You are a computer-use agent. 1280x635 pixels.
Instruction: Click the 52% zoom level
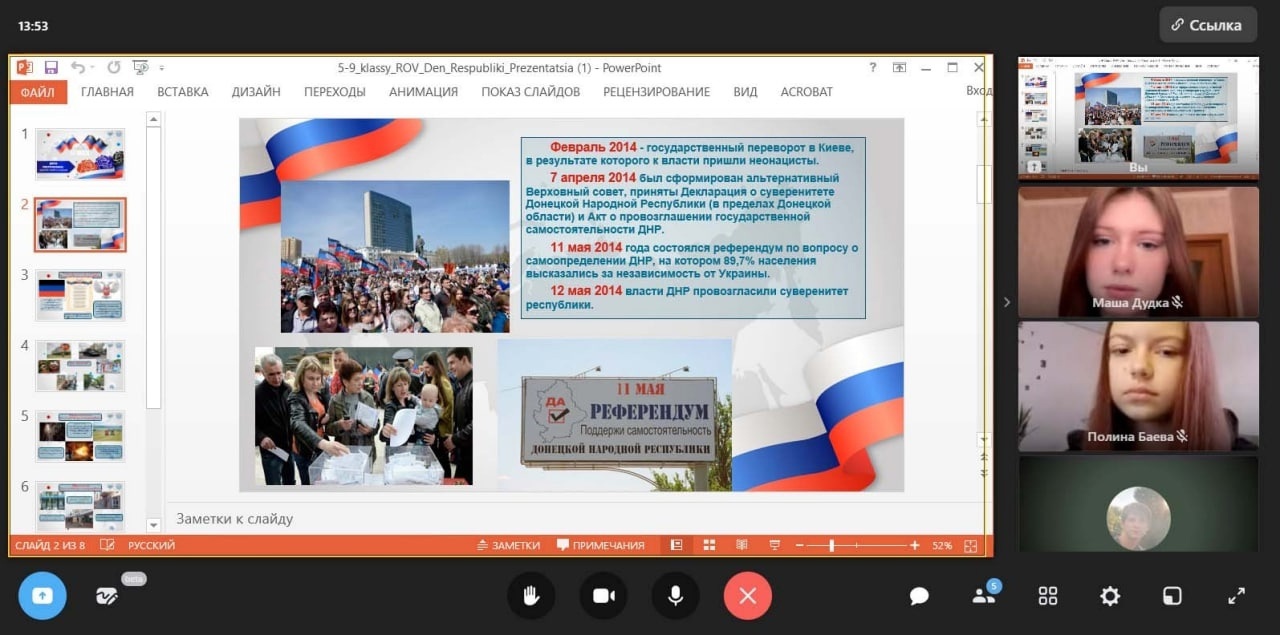pos(942,546)
